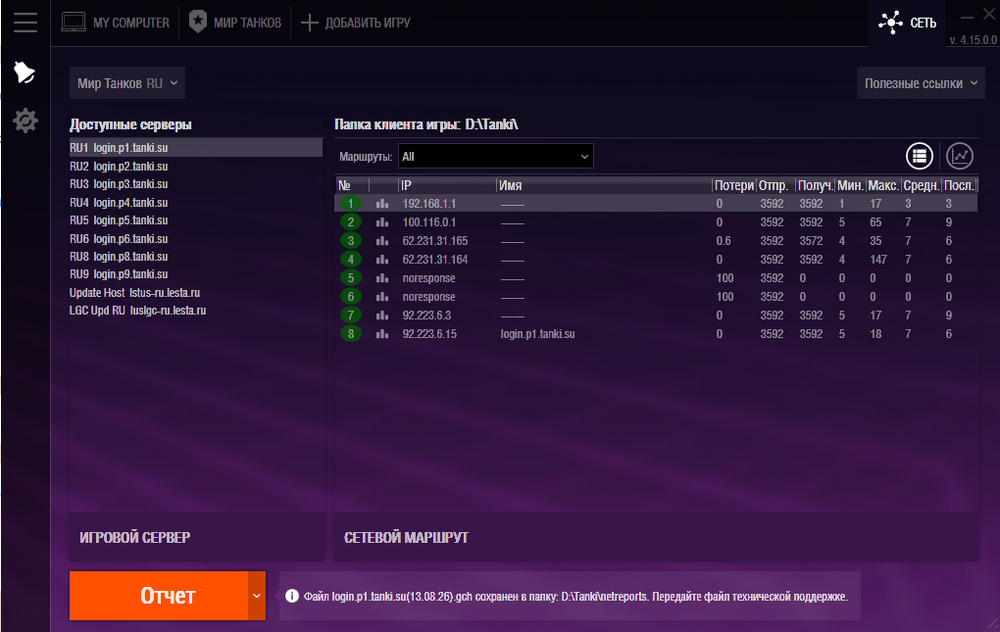Image resolution: width=1000 pixels, height=632 pixels.
Task: Open the hamburger menu icon
Action: coord(26,22)
